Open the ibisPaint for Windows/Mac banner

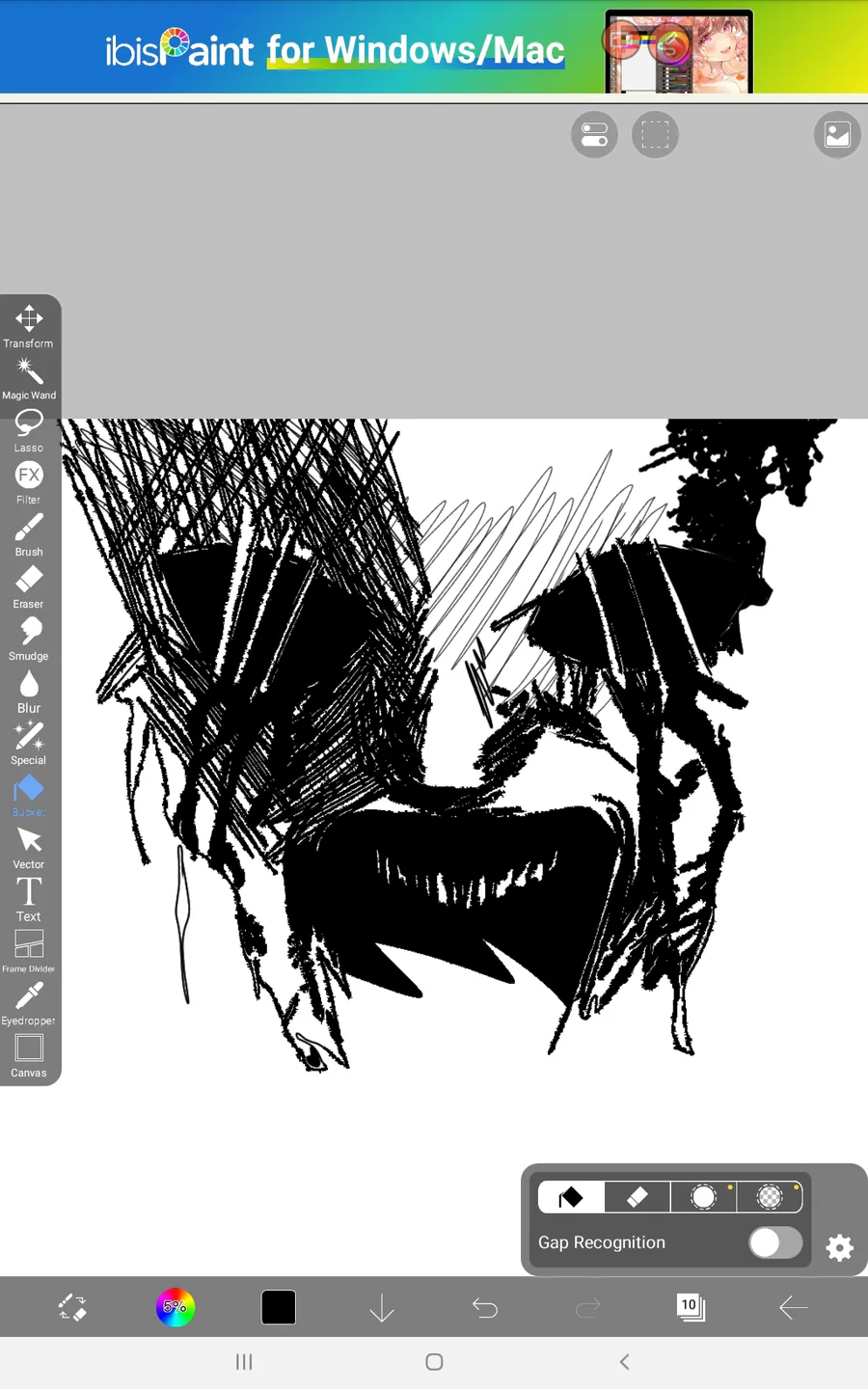[434, 47]
